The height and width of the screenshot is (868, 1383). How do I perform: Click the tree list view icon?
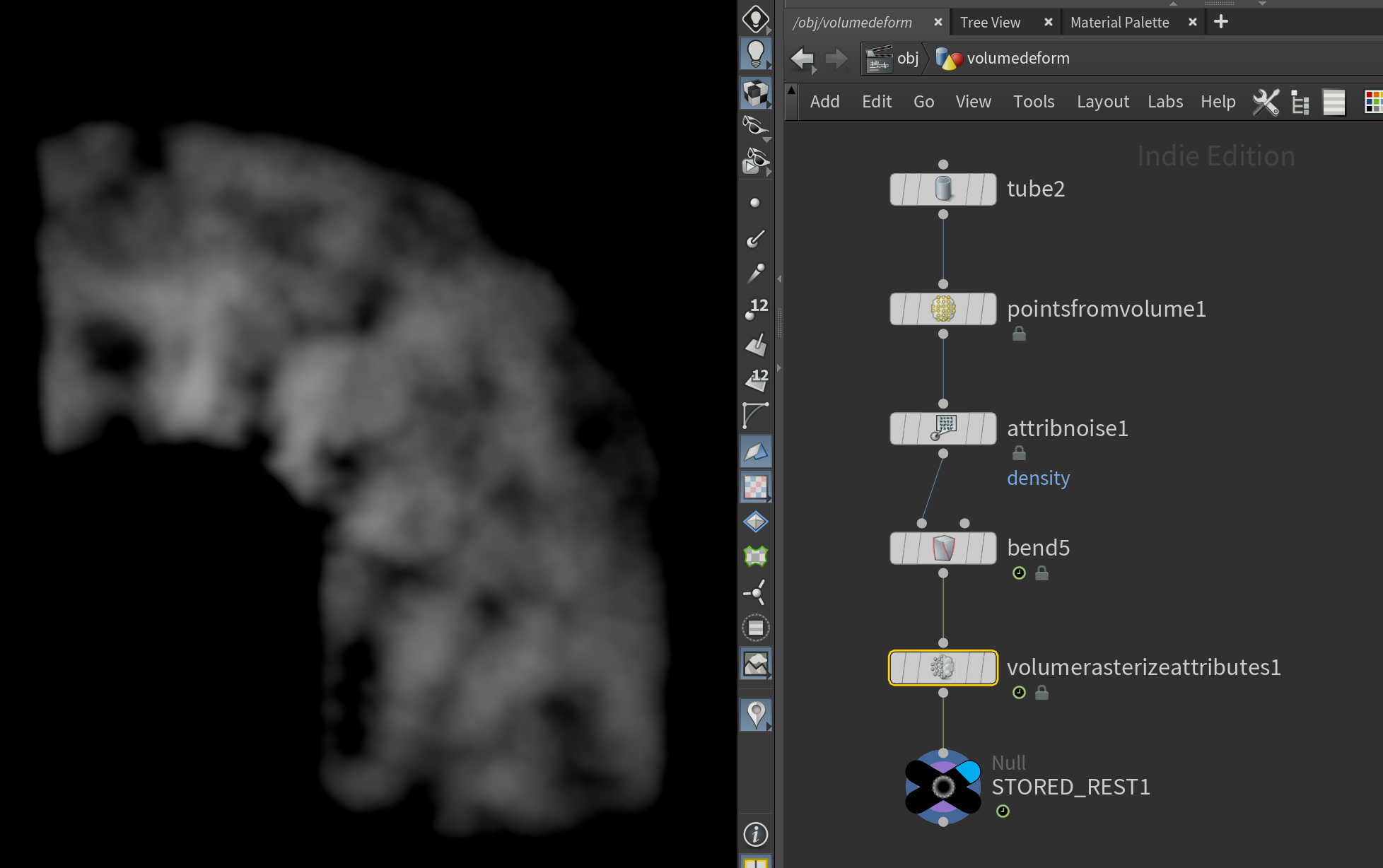pyautogui.click(x=1300, y=102)
